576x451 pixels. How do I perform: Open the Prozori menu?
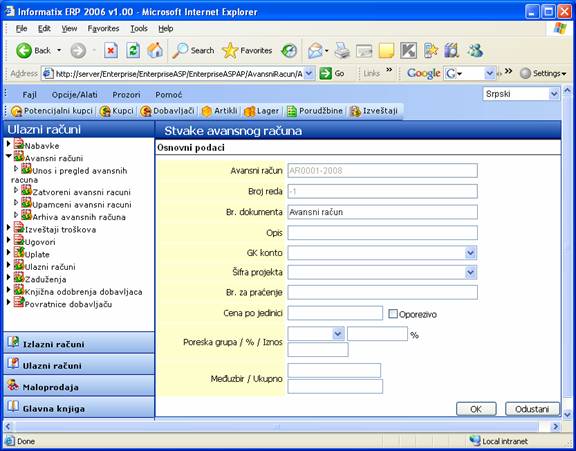(x=126, y=95)
